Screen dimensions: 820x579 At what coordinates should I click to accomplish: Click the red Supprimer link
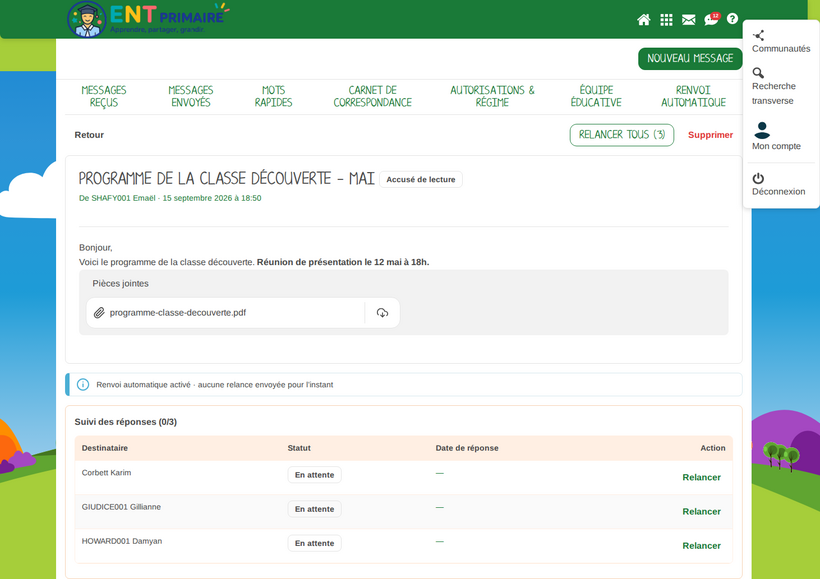click(710, 135)
